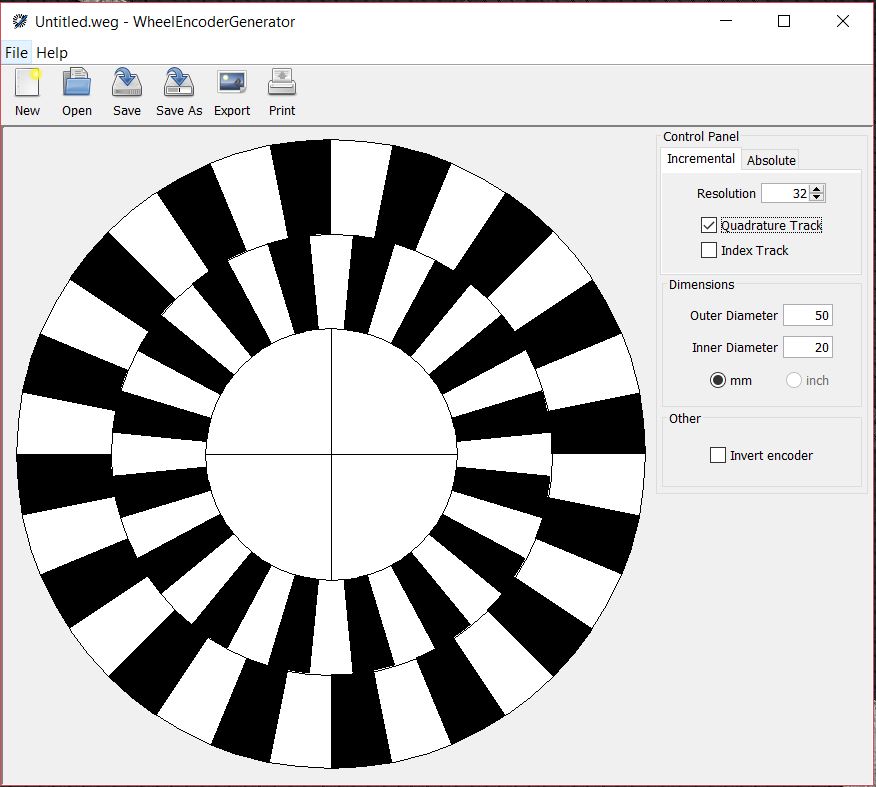Switch to the Absolute tab

pos(771,160)
